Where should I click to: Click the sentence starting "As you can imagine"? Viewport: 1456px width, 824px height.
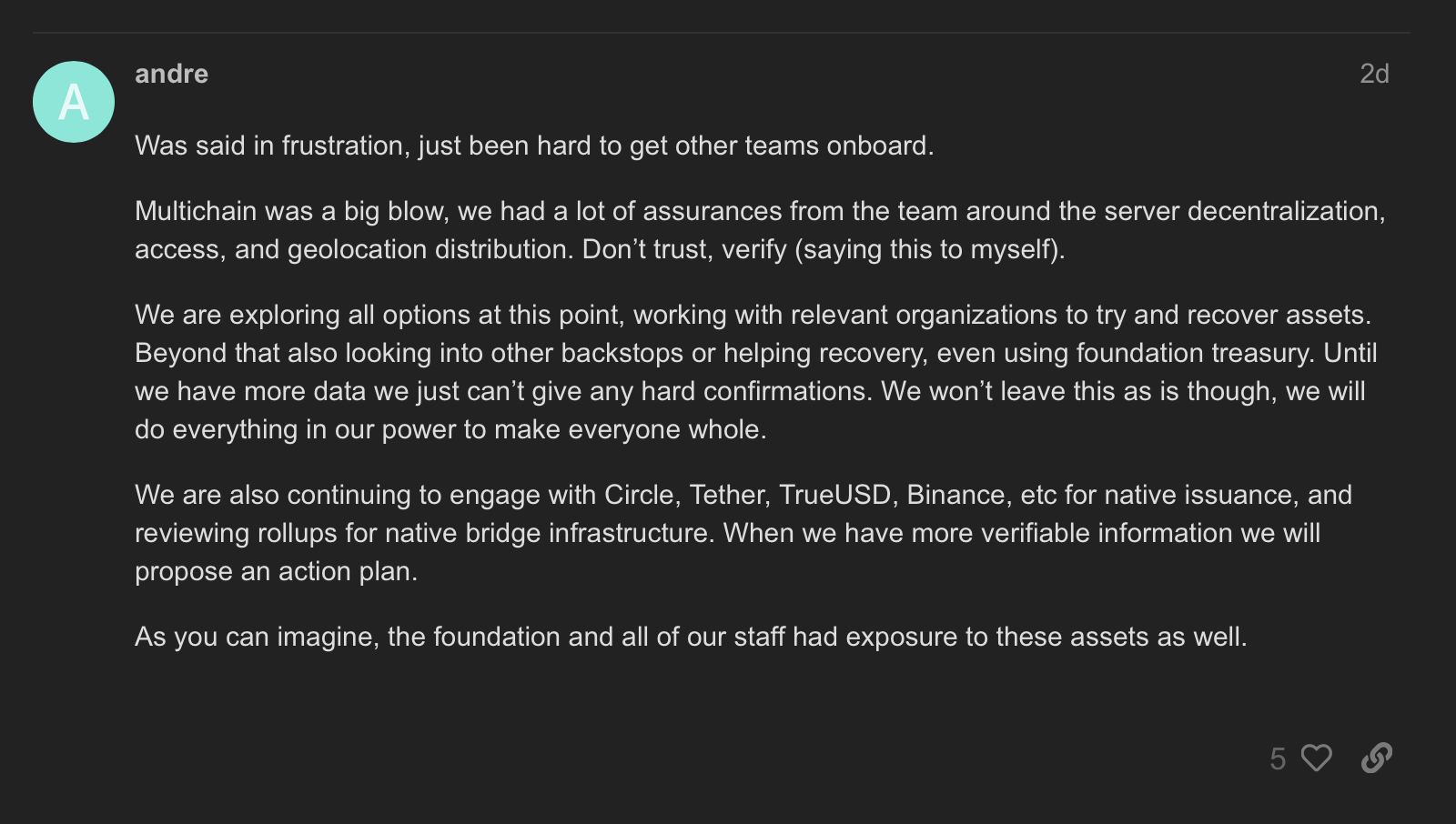coord(691,637)
